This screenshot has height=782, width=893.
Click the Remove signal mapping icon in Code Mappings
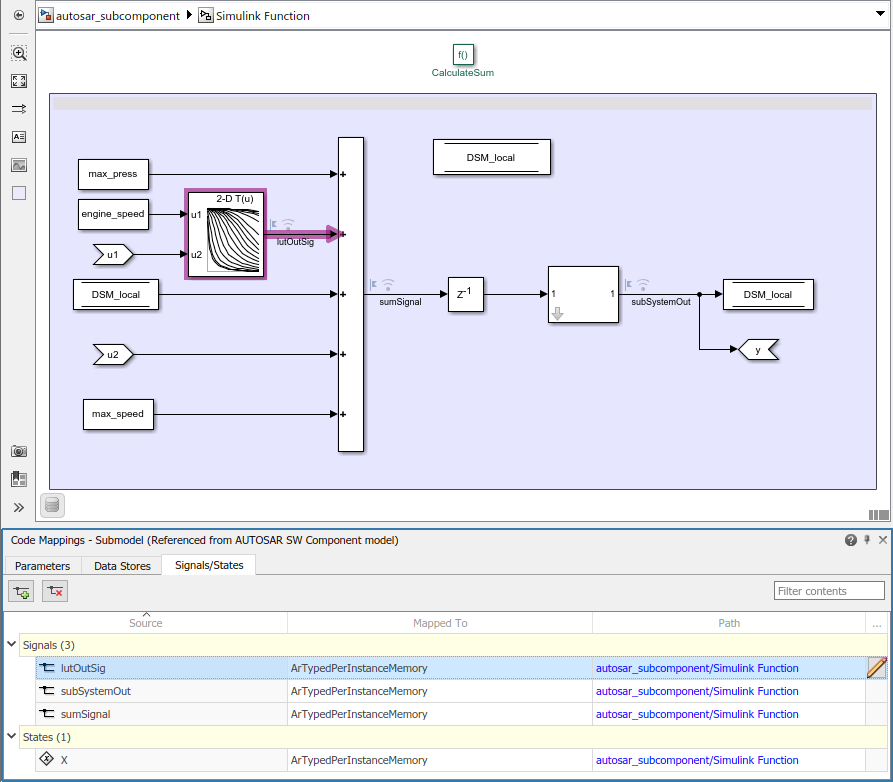pos(54,591)
